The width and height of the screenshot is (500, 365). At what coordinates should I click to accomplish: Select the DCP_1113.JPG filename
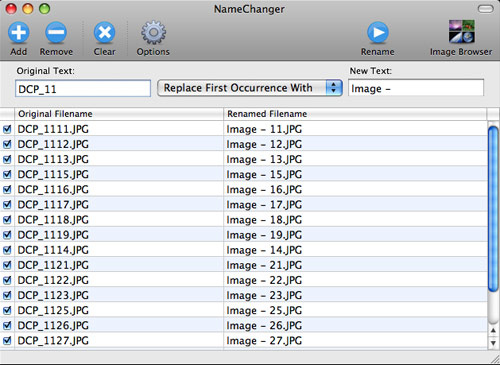point(53,159)
